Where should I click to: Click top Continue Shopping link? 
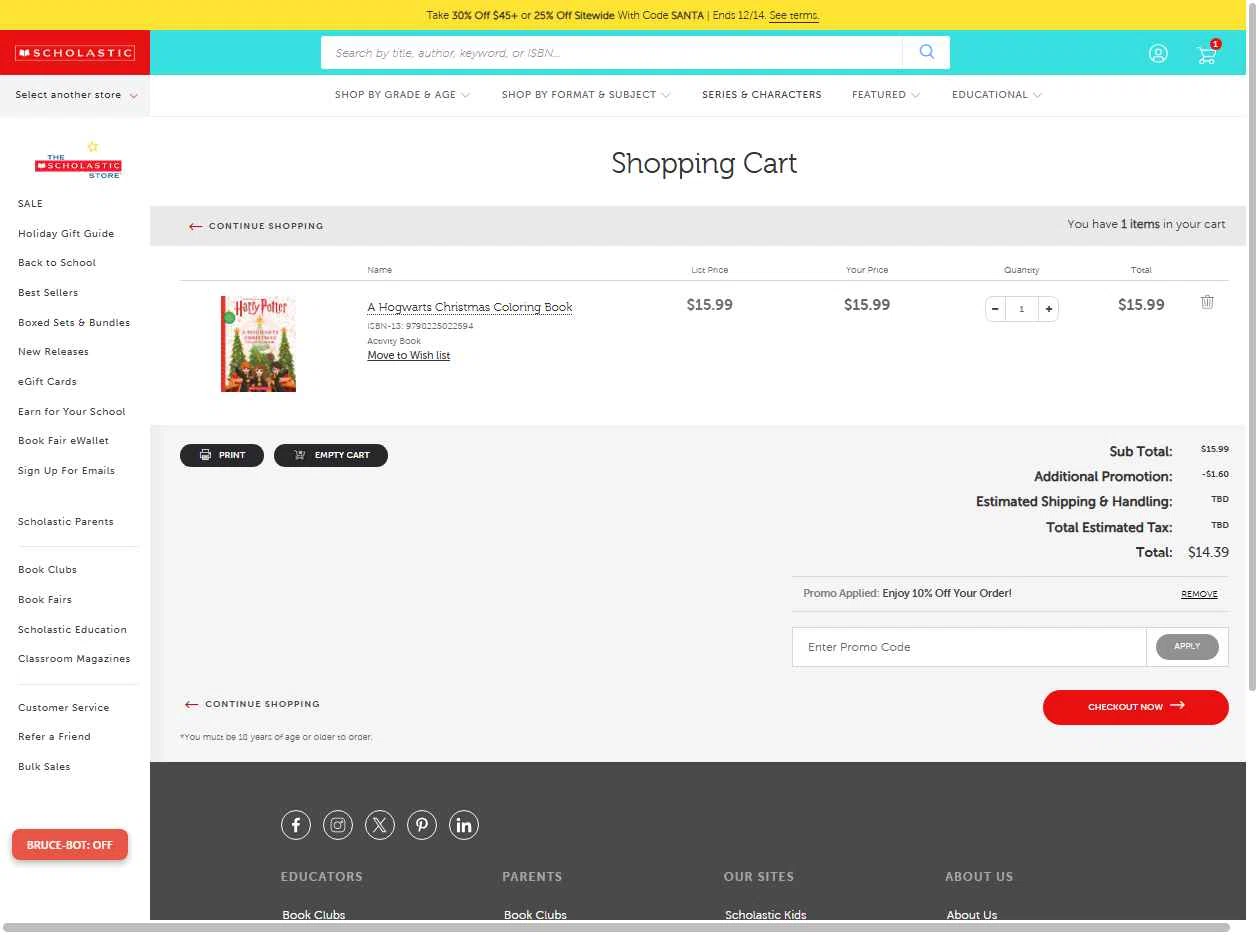(x=256, y=226)
